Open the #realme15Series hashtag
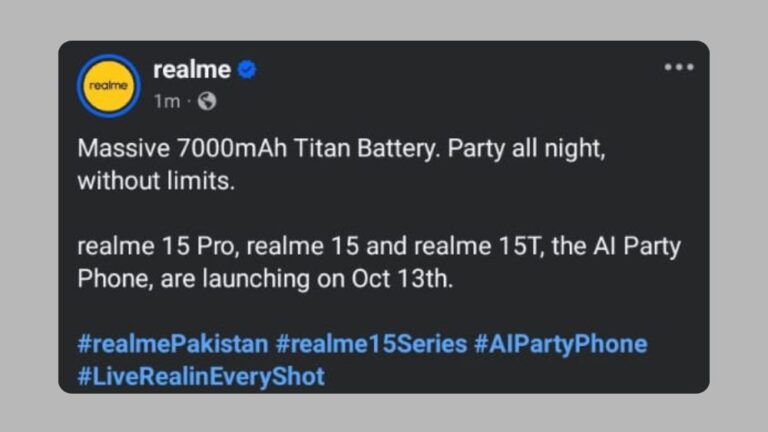Viewport: 768px width, 432px height. click(371, 344)
